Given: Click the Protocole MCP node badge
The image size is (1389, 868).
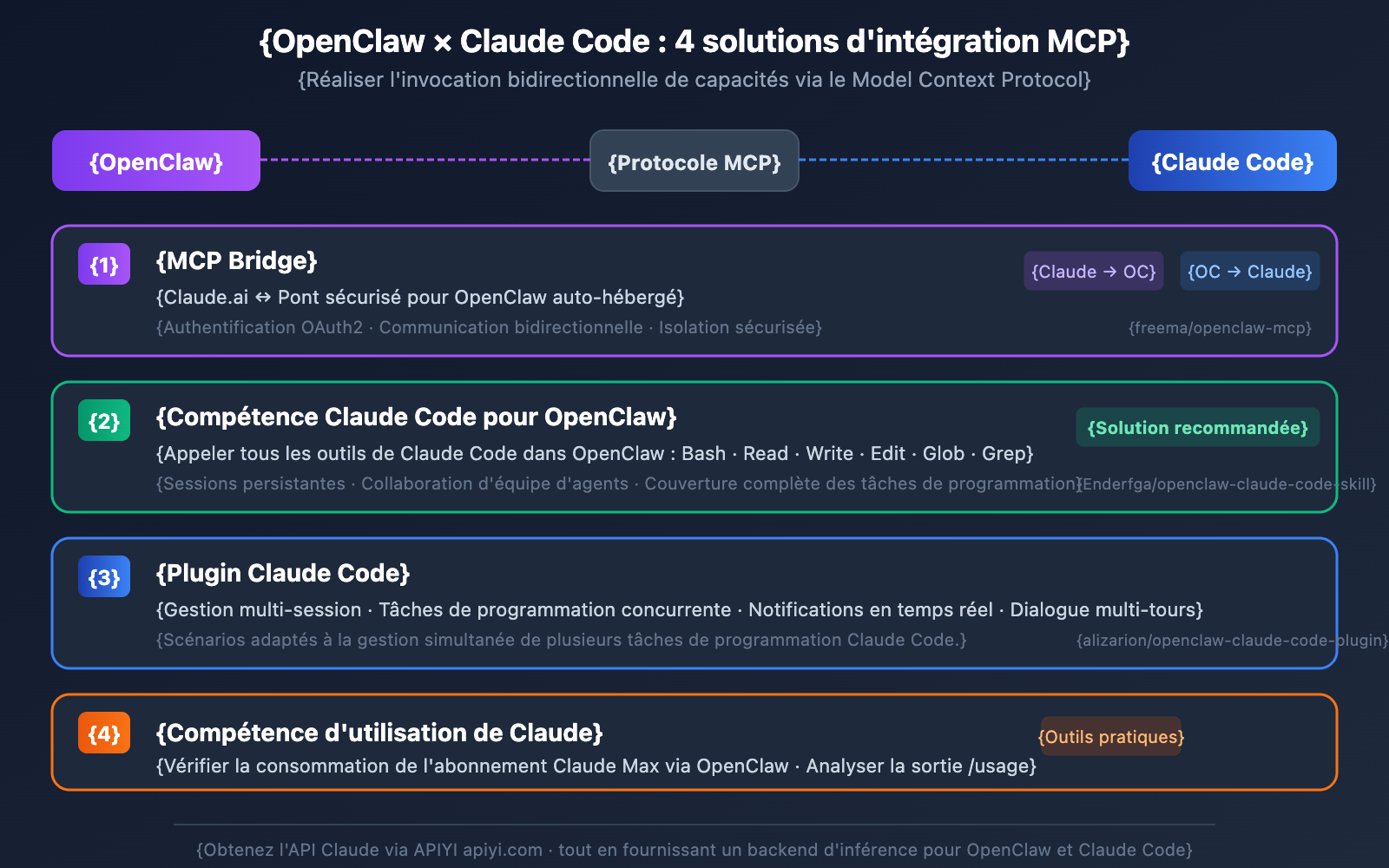Looking at the screenshot, I should click(694, 161).
